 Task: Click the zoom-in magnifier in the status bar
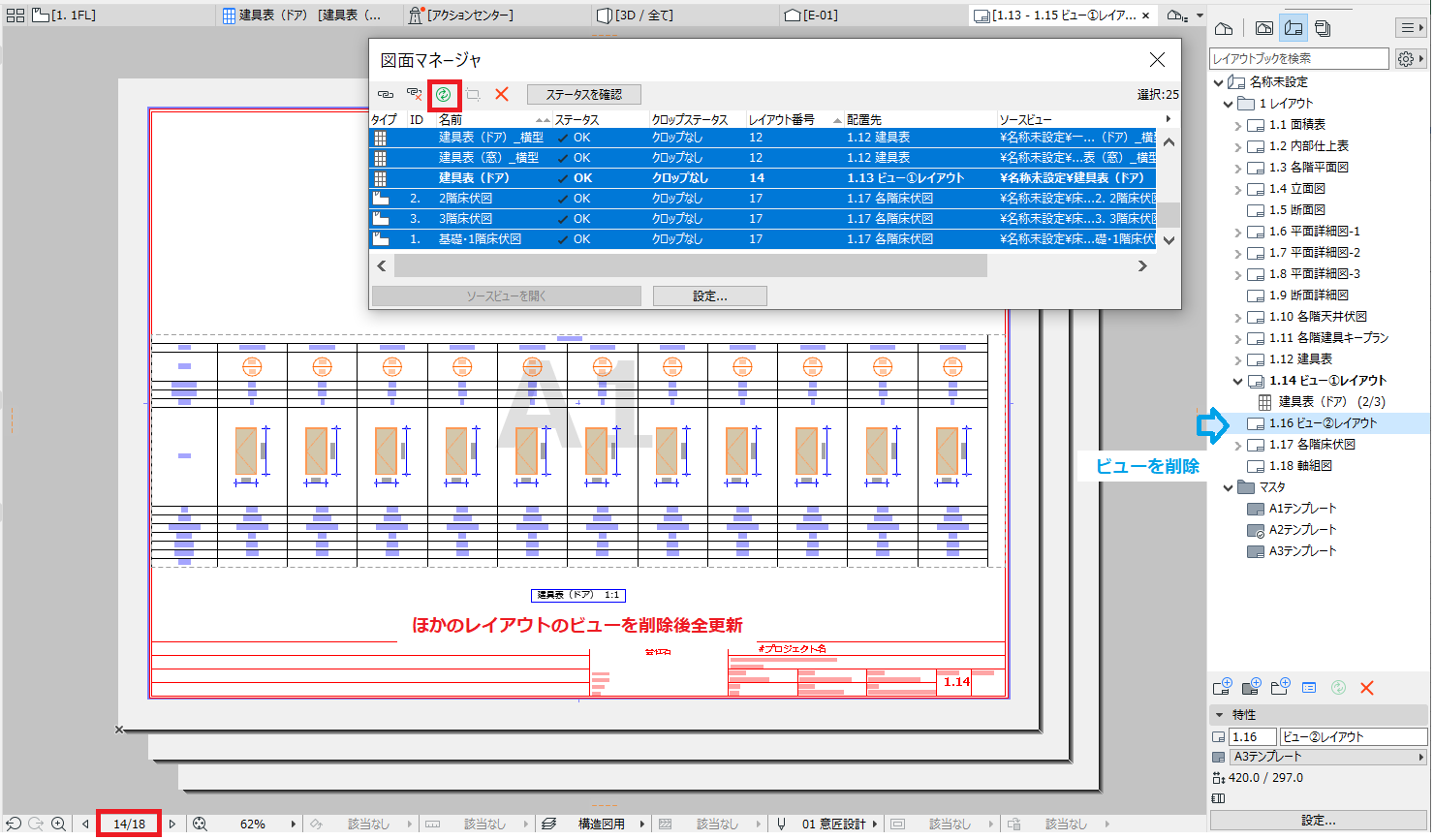pos(59,824)
